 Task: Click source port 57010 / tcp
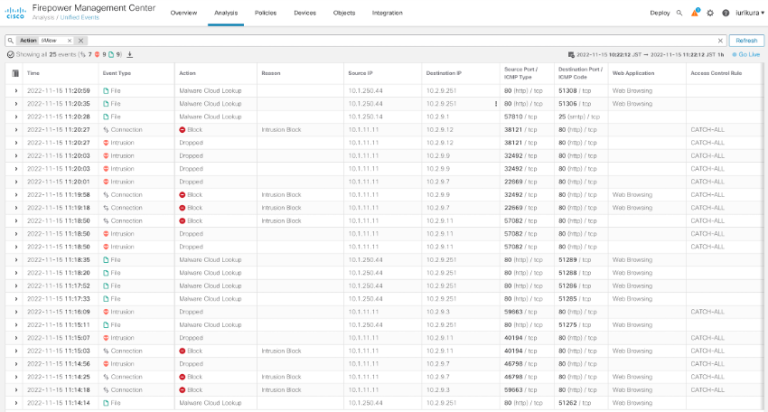click(521, 117)
